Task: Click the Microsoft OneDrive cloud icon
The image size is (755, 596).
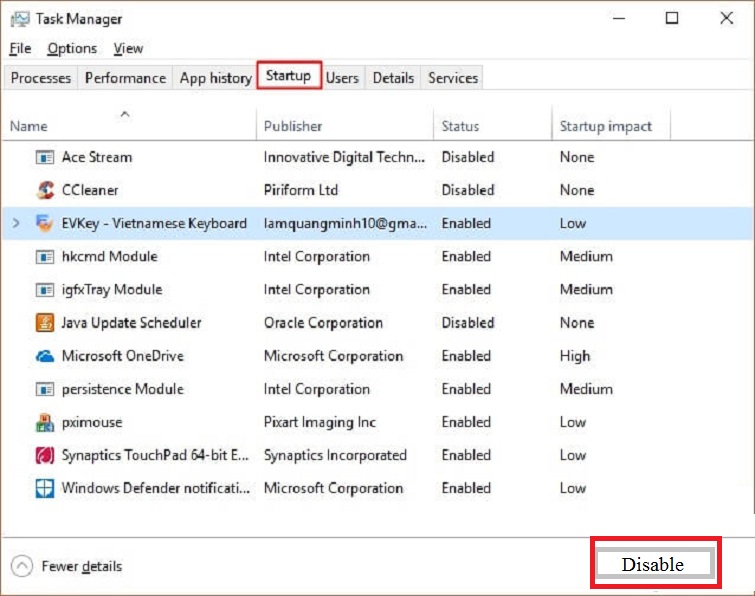Action: point(44,356)
